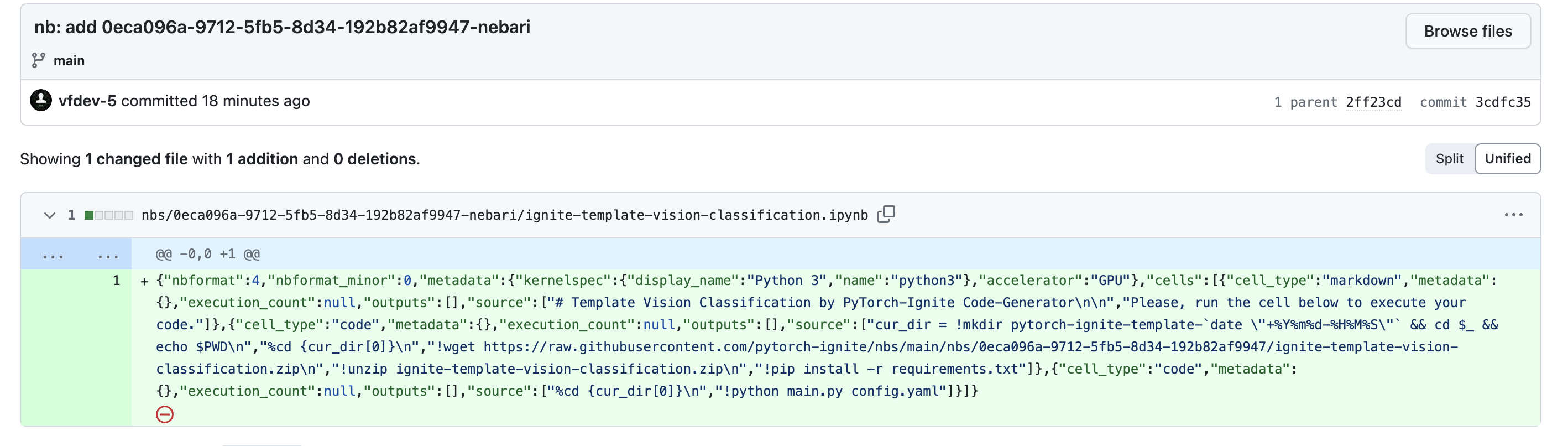Open vfdev-5 user profile link
This screenshot has width=1568, height=446.
pyautogui.click(x=87, y=101)
